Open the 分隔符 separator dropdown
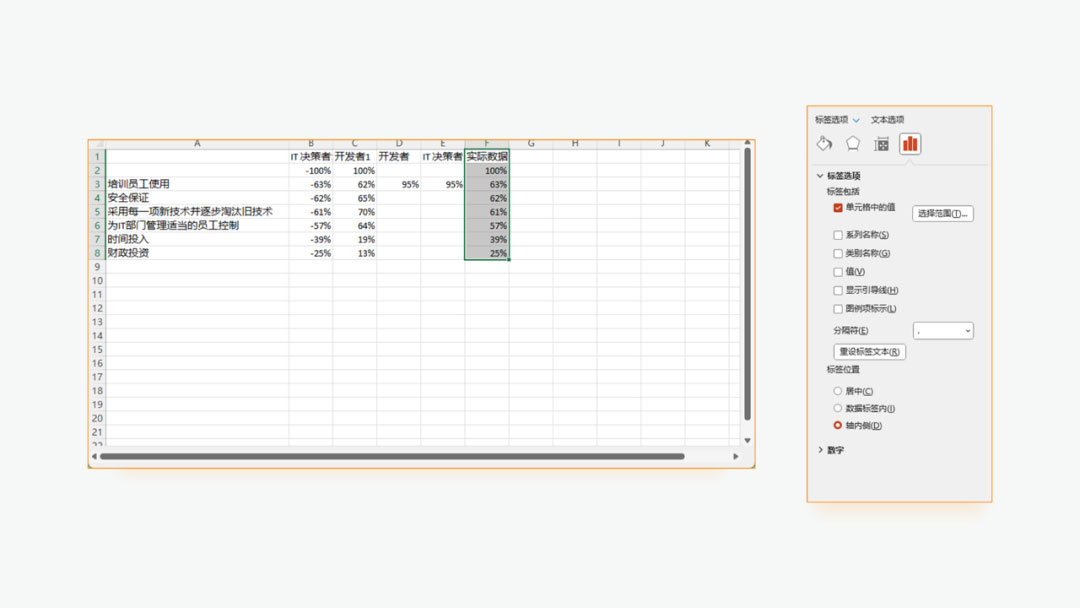This screenshot has height=608, width=1080. point(943,331)
